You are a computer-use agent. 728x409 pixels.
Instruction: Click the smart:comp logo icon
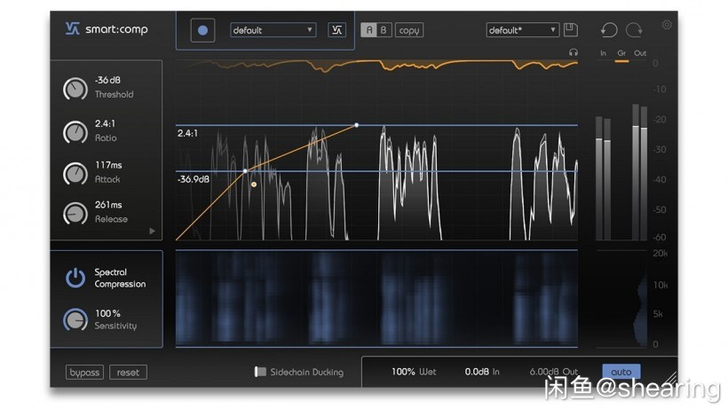72,29
